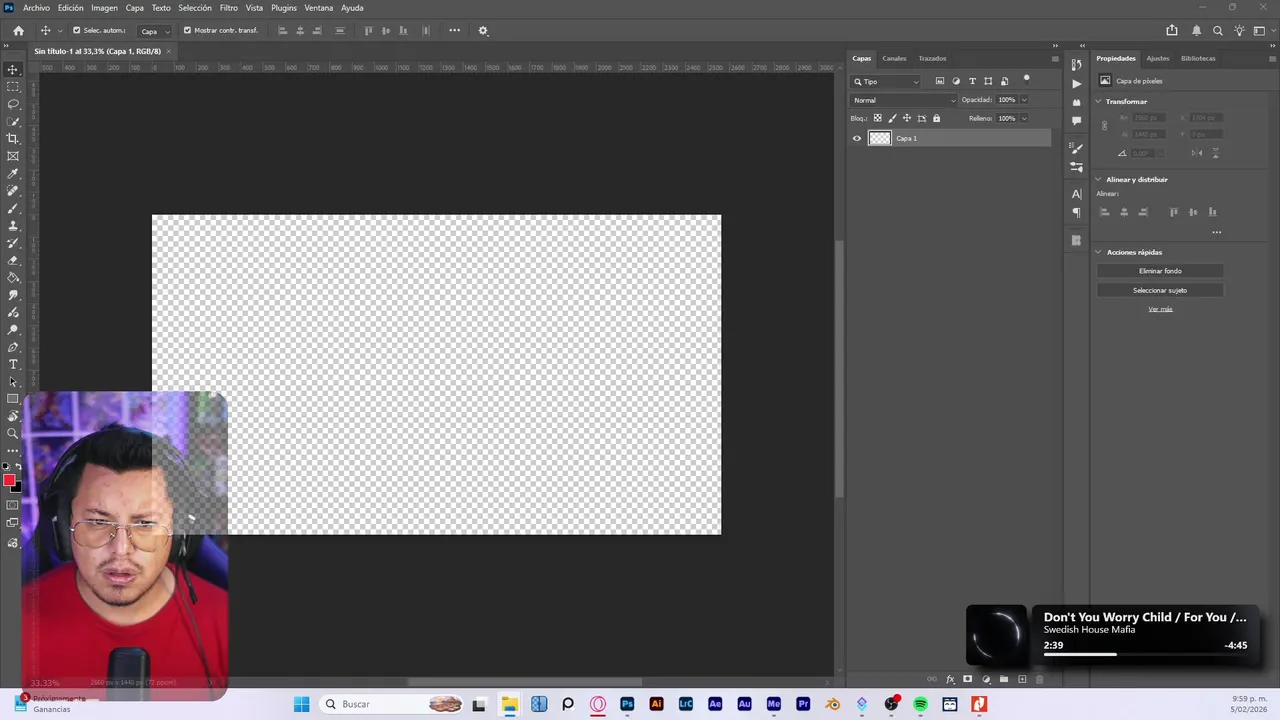The height and width of the screenshot is (720, 1280).
Task: Filter layers by pixel layers icon
Action: pyautogui.click(x=939, y=81)
